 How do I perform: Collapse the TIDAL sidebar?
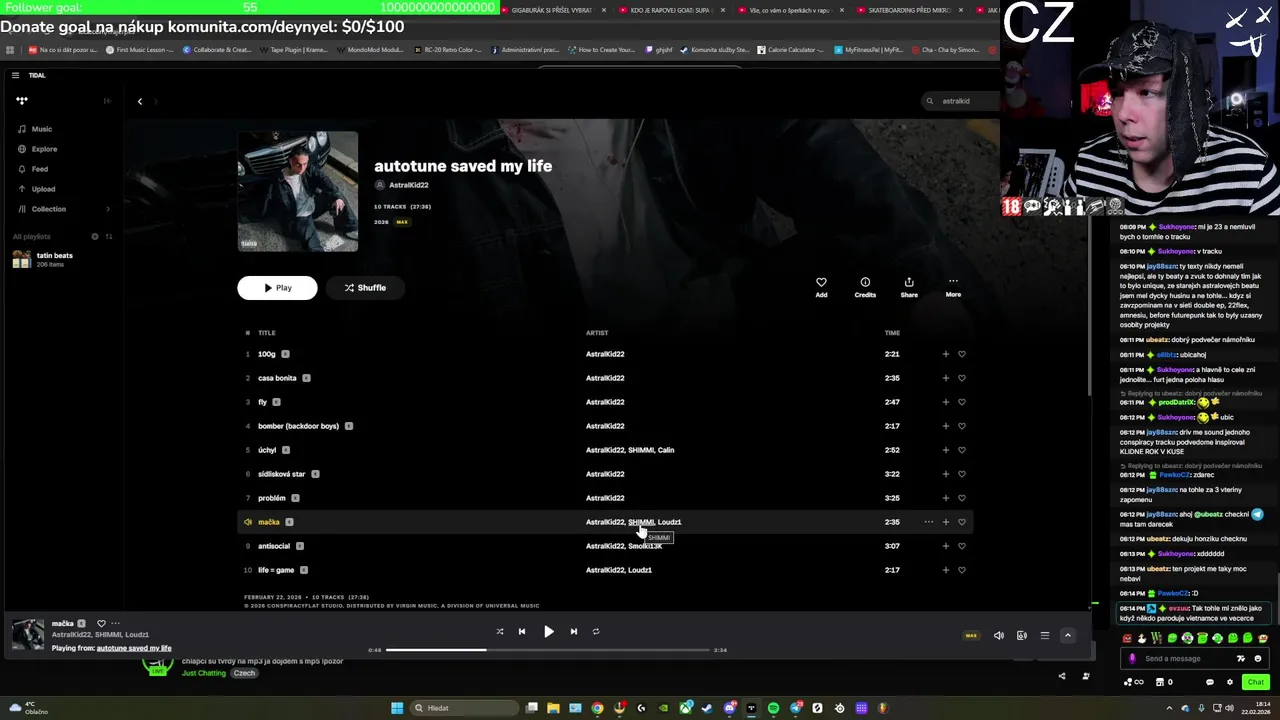coord(107,100)
